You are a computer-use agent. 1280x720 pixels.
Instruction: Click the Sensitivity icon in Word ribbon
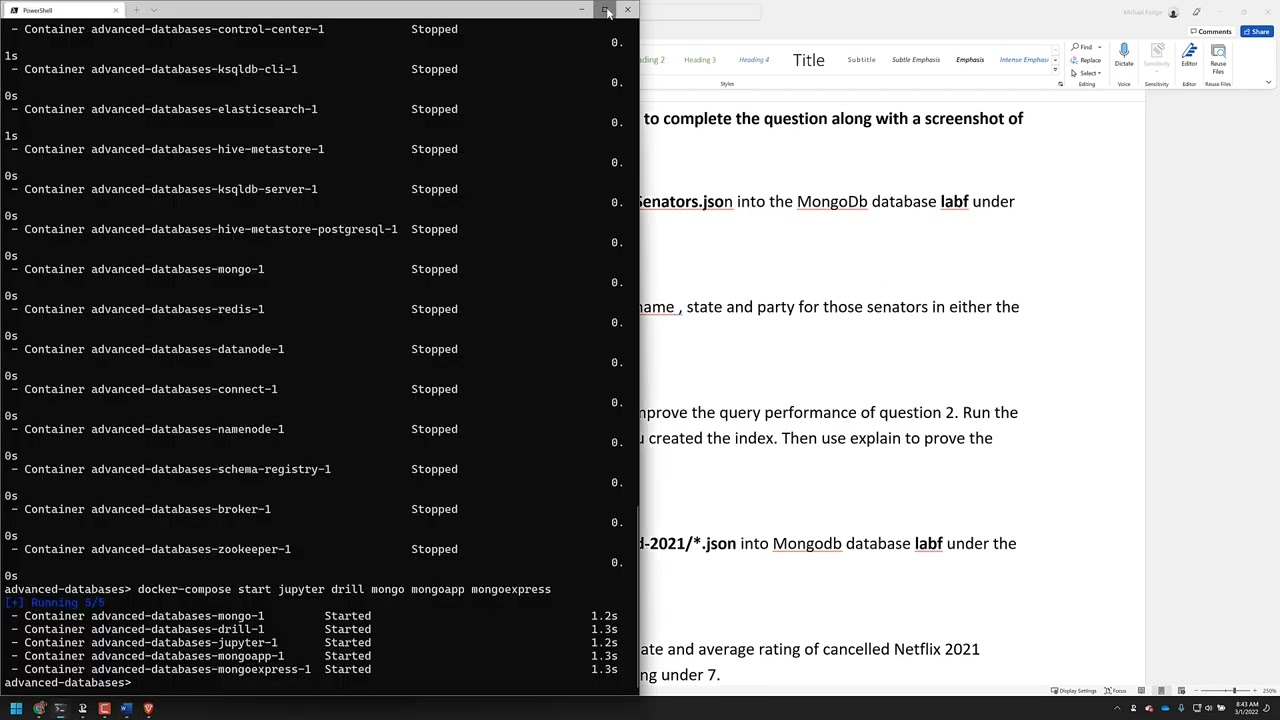coord(1157,55)
